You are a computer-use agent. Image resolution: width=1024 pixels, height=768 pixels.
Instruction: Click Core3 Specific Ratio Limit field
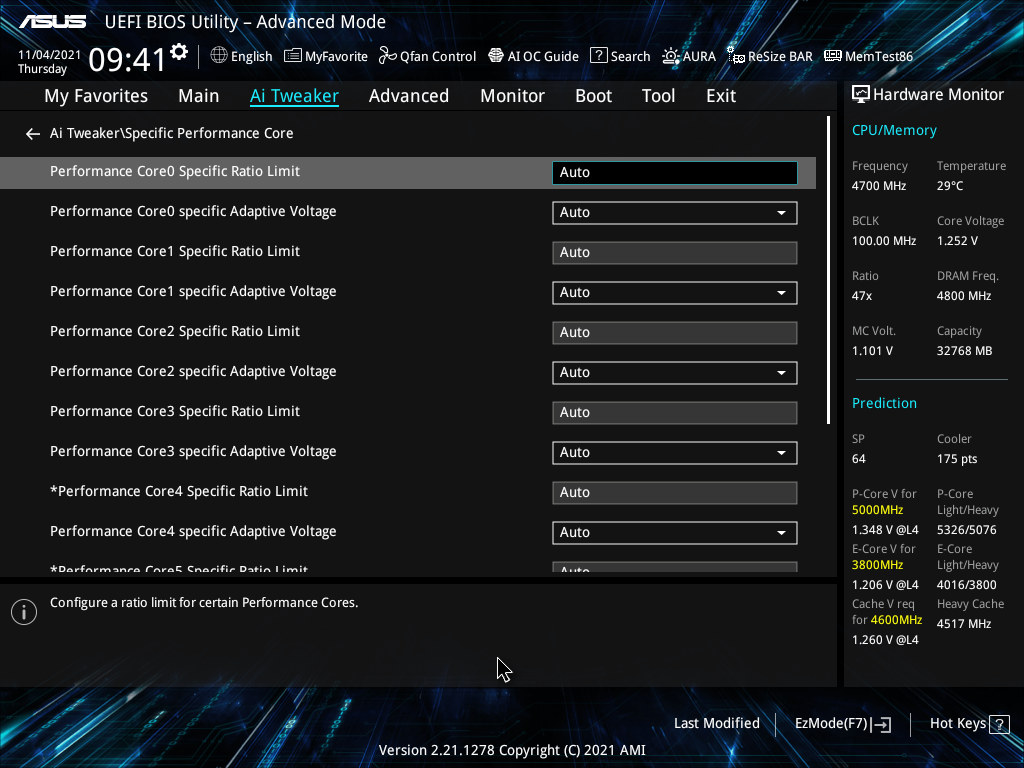(x=675, y=413)
